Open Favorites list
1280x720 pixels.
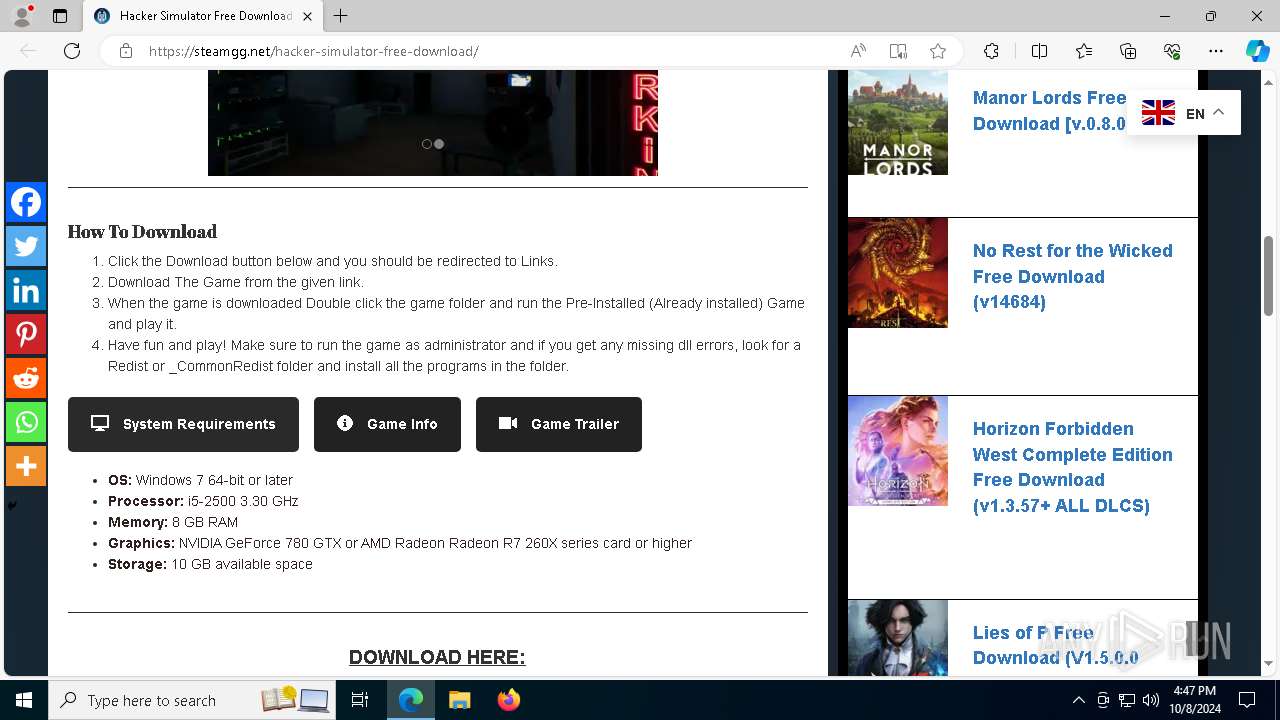pyautogui.click(x=1084, y=51)
